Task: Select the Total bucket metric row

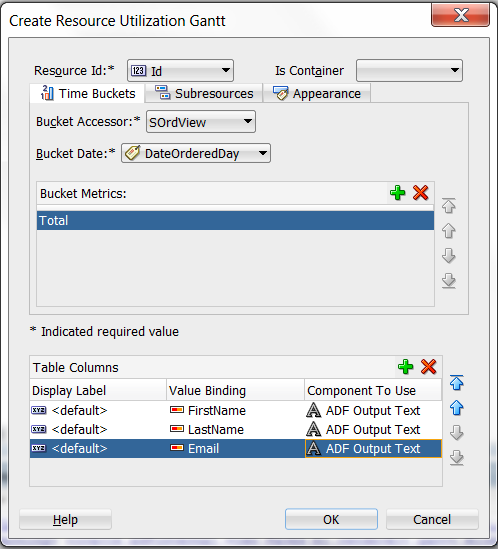Action: (235, 221)
